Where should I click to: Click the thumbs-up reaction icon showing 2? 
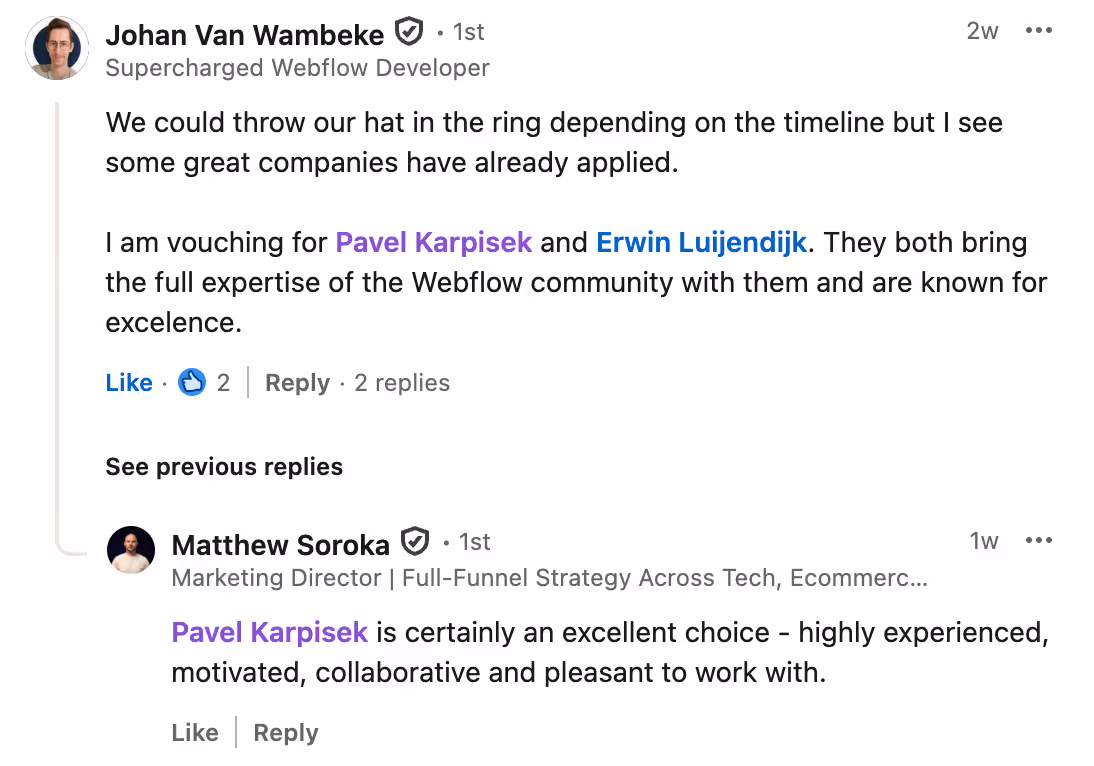tap(191, 381)
